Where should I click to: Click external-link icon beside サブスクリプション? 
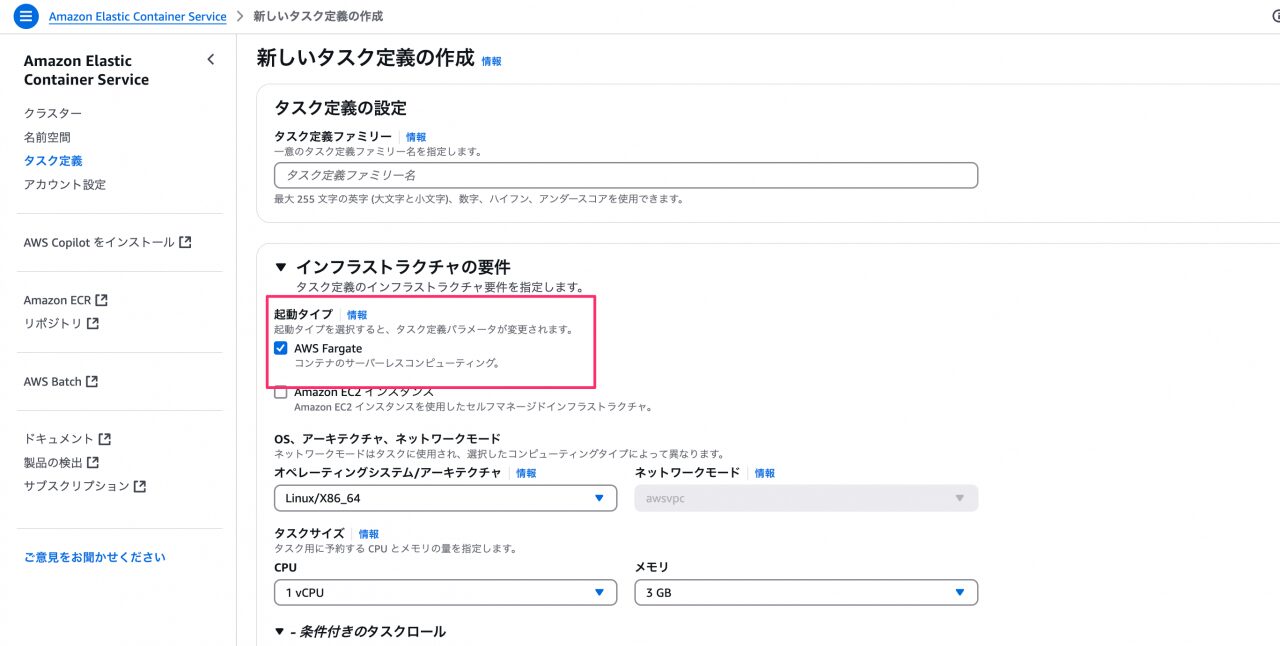click(x=140, y=486)
